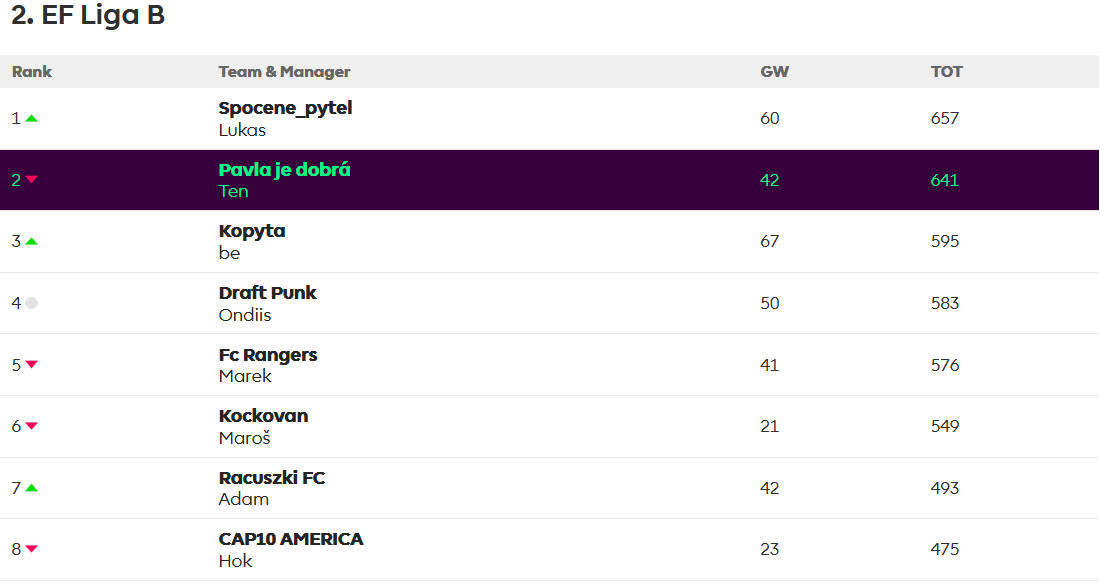Click the EF Liga B league title
This screenshot has width=1100, height=588.
(x=88, y=17)
